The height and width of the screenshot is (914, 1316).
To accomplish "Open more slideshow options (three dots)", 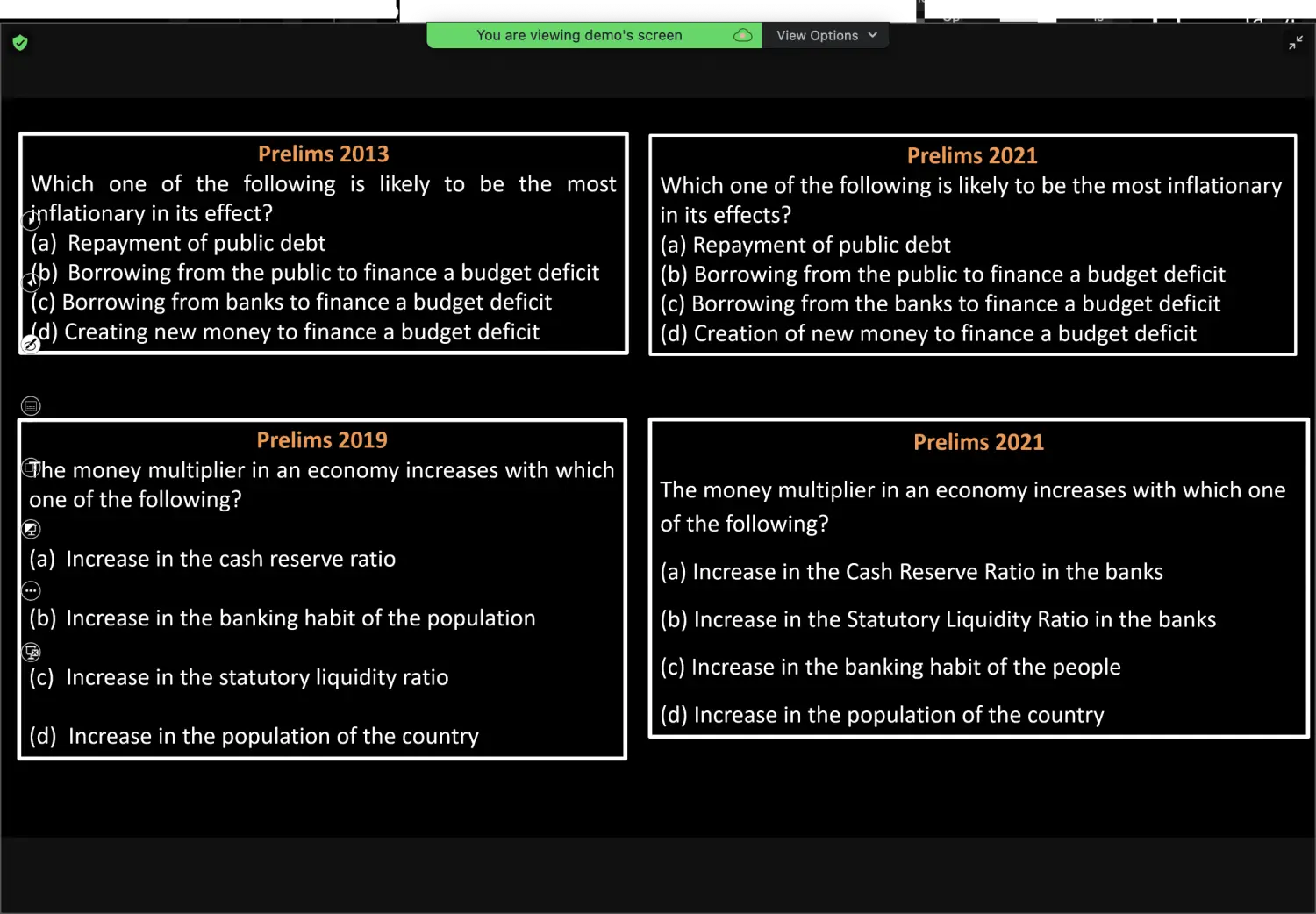I will point(31,590).
